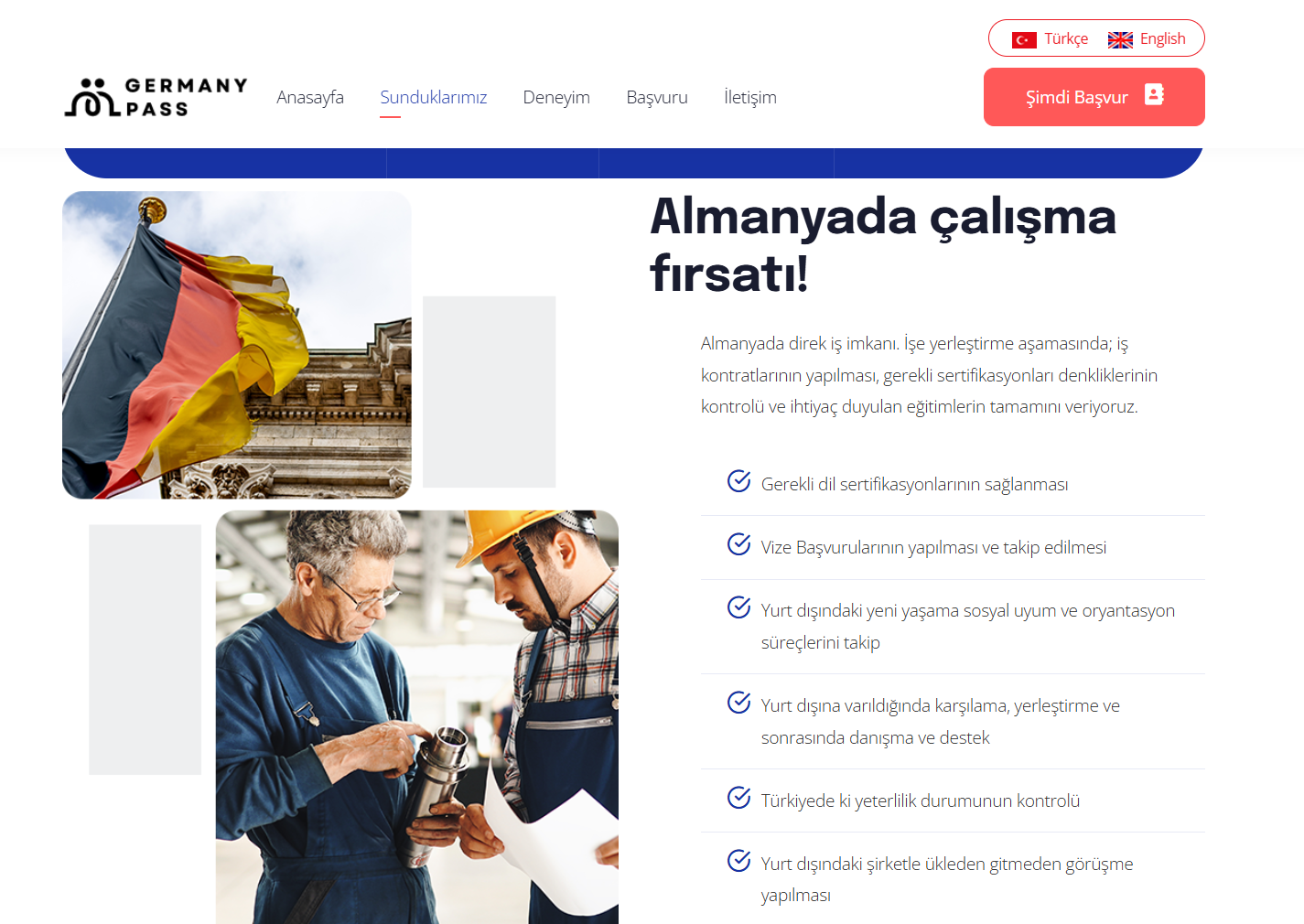Click the UK flag icon
This screenshot has height=924, width=1304.
[1120, 39]
